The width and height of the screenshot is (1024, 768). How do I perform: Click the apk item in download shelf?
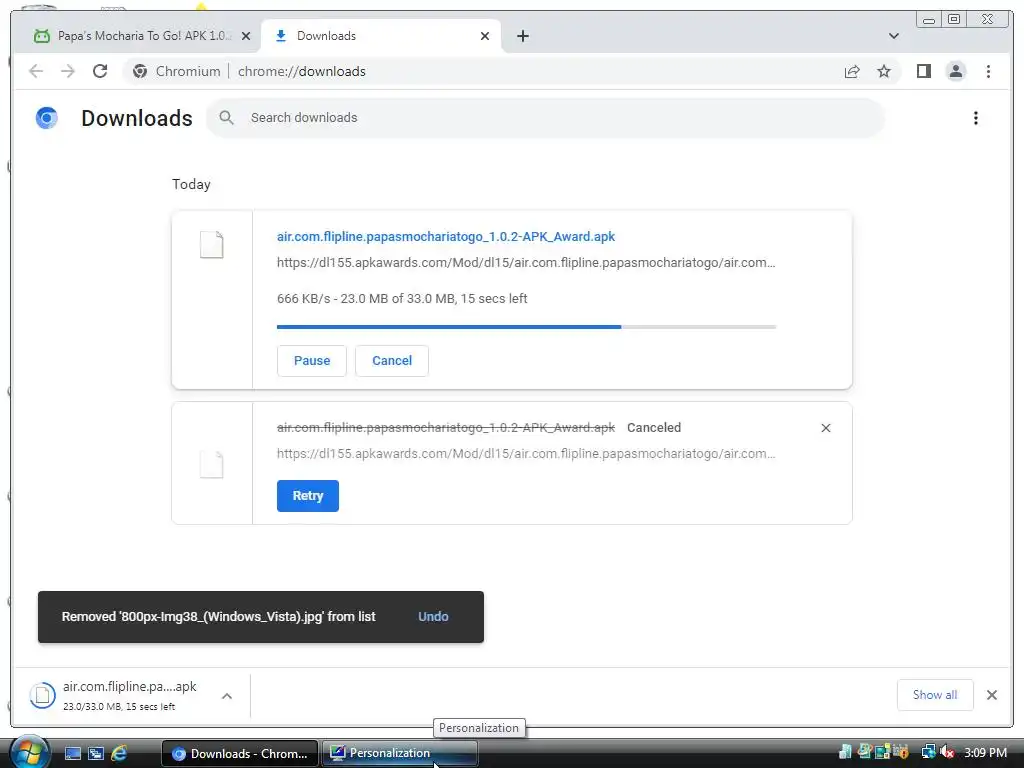tap(119, 695)
